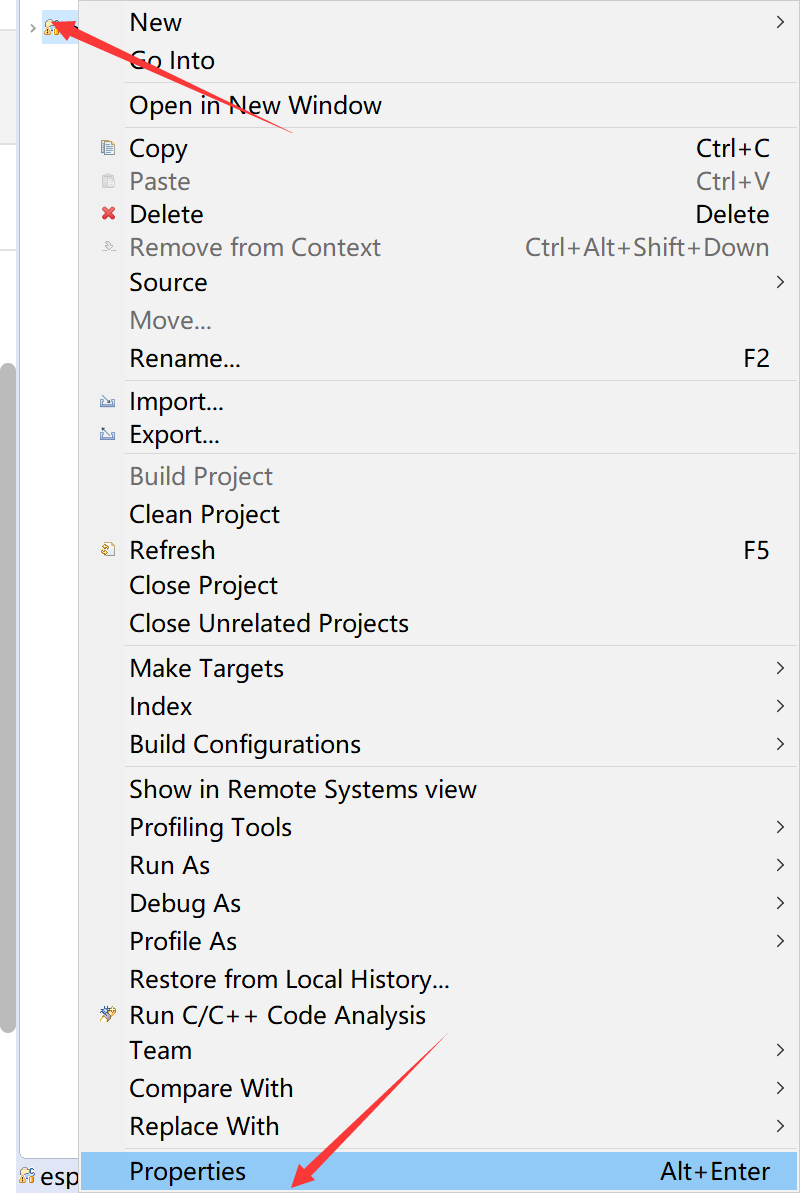Select Clean Project menu entry
This screenshot has height=1193, width=800.
pos(204,514)
